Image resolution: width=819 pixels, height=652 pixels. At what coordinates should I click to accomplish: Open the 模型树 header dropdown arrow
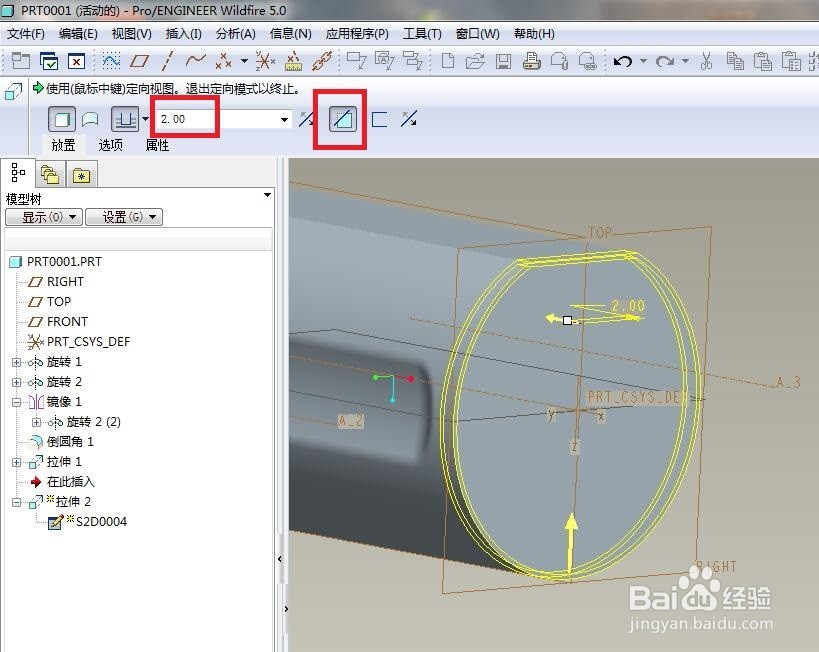click(x=267, y=195)
